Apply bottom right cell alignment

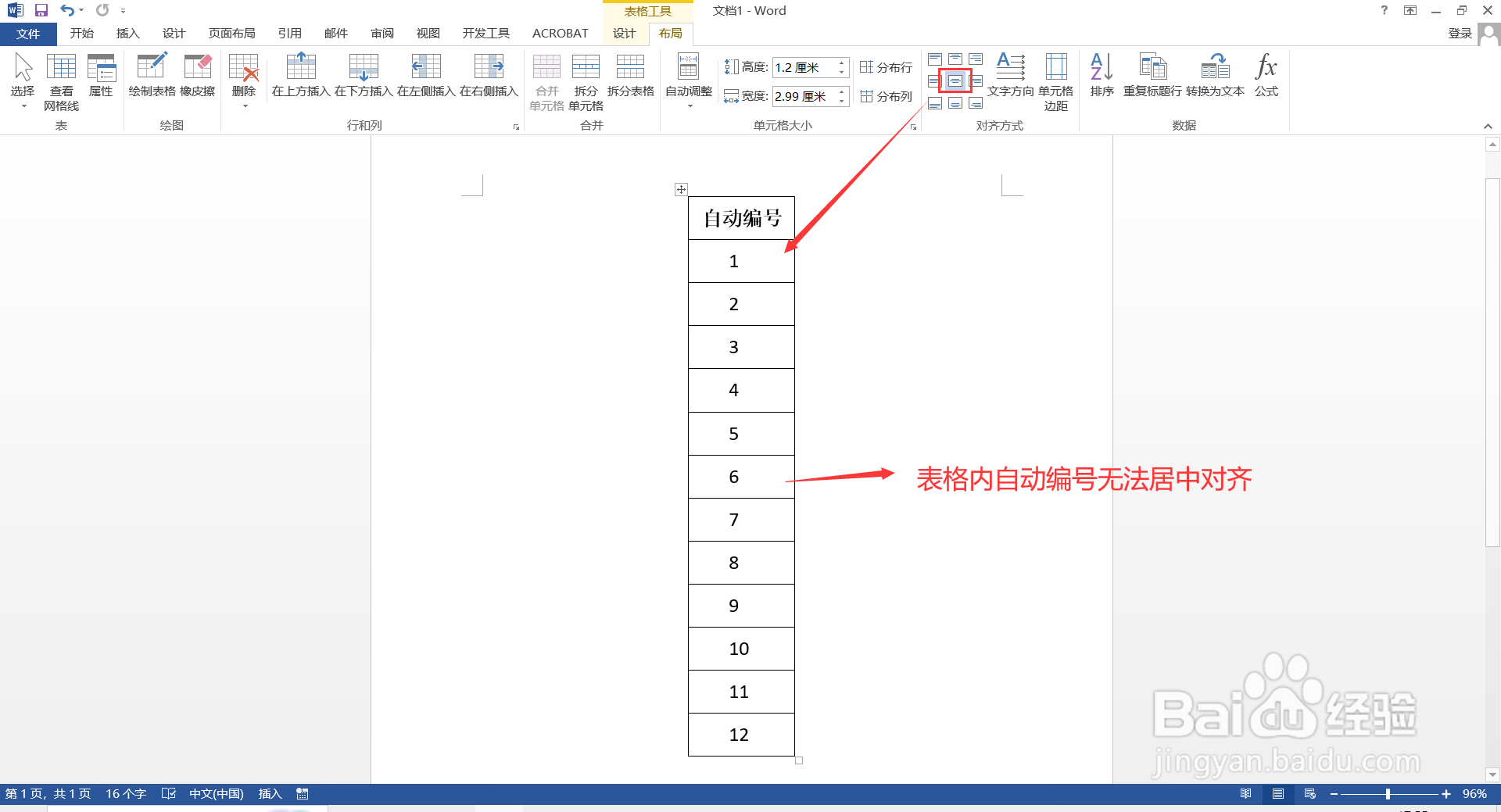[976, 102]
